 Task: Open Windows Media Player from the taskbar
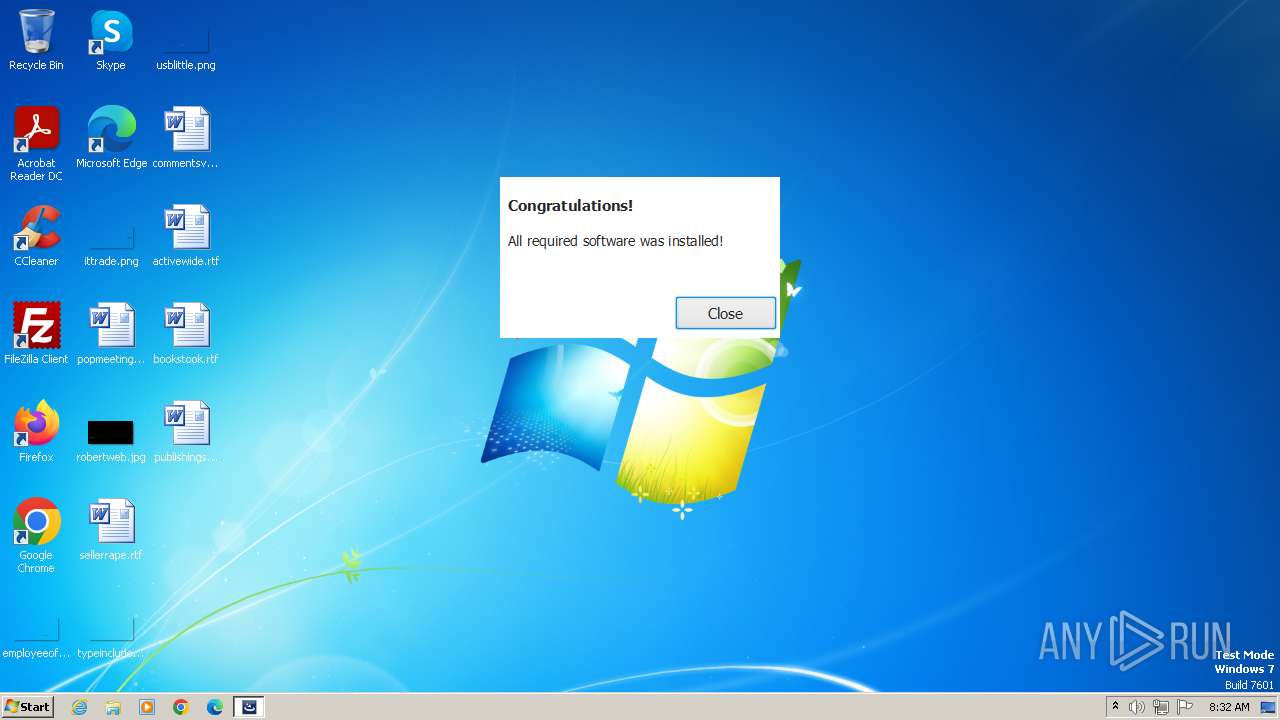tap(147, 707)
